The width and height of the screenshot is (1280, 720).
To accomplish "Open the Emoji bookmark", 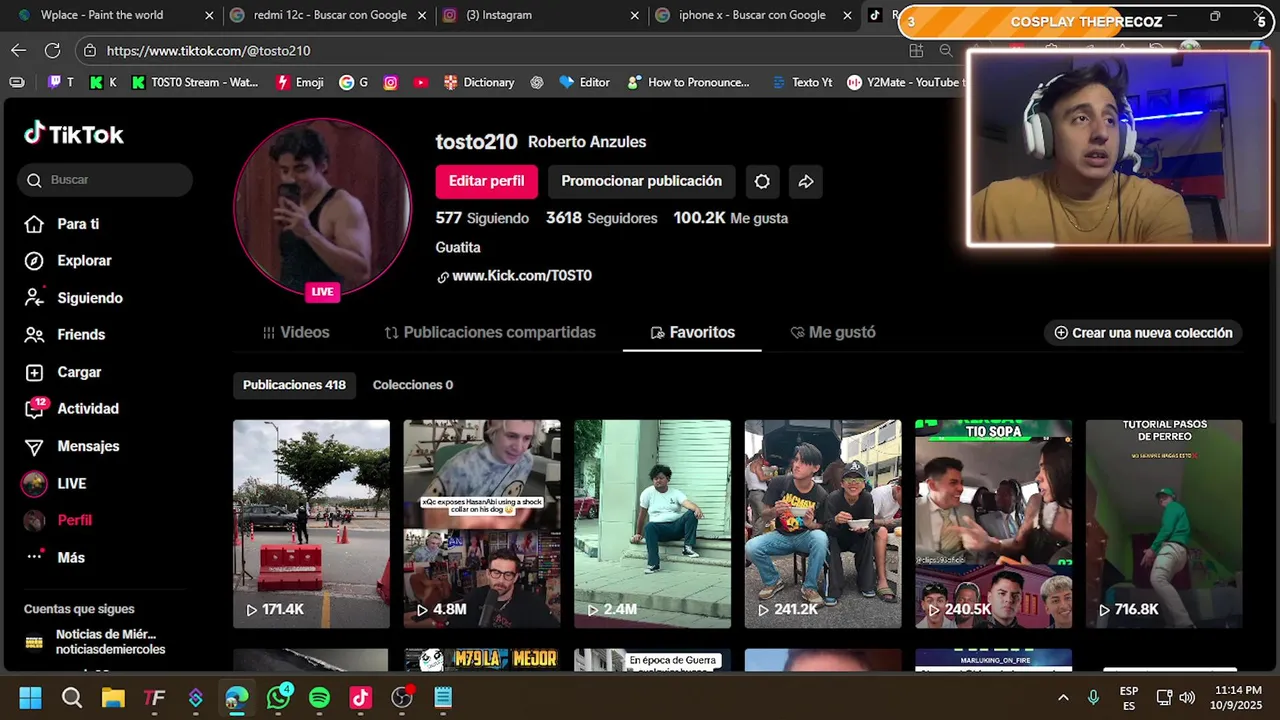I will pos(300,82).
